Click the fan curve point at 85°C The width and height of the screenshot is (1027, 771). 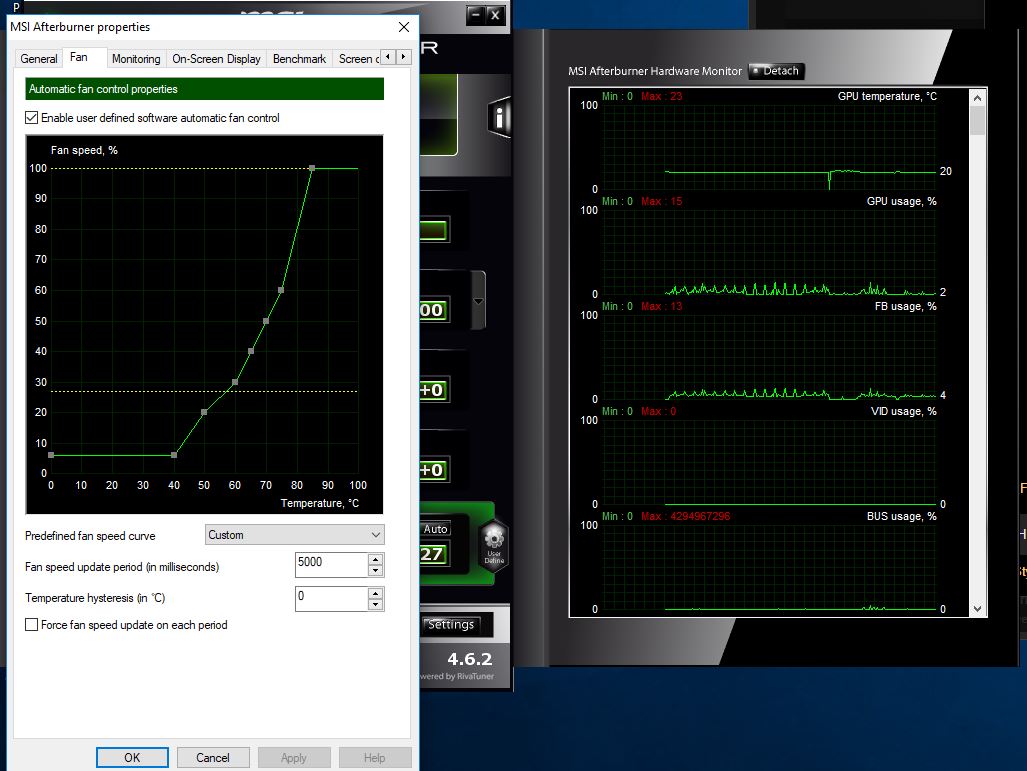click(x=311, y=168)
